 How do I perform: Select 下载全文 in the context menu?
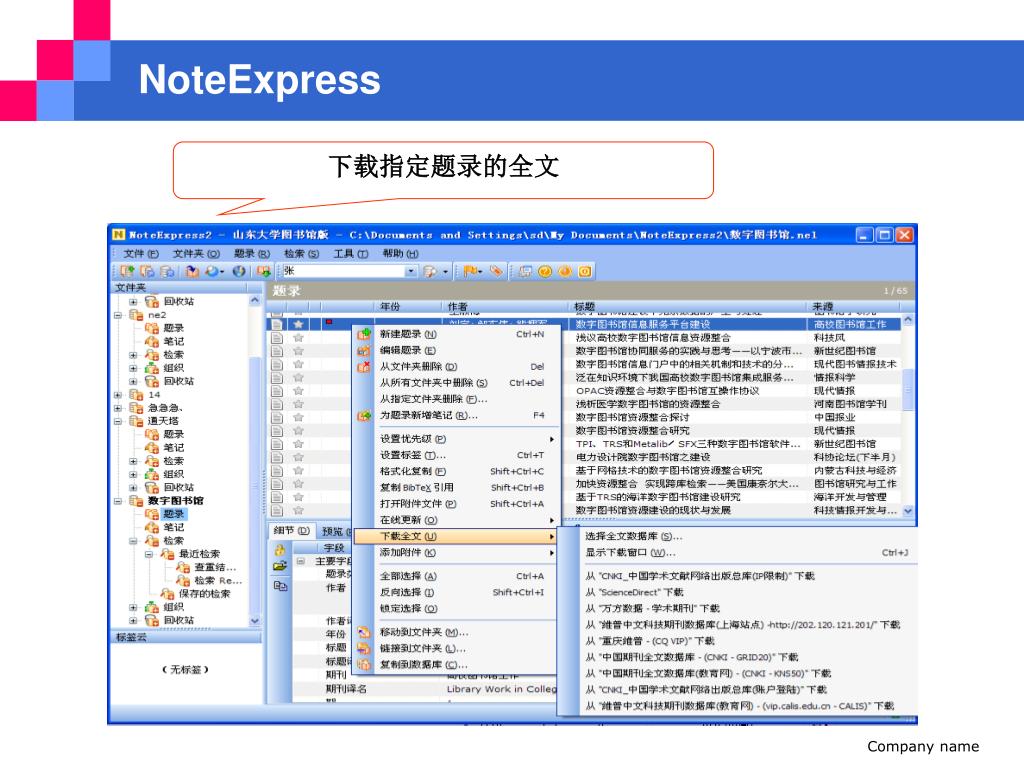click(x=456, y=536)
